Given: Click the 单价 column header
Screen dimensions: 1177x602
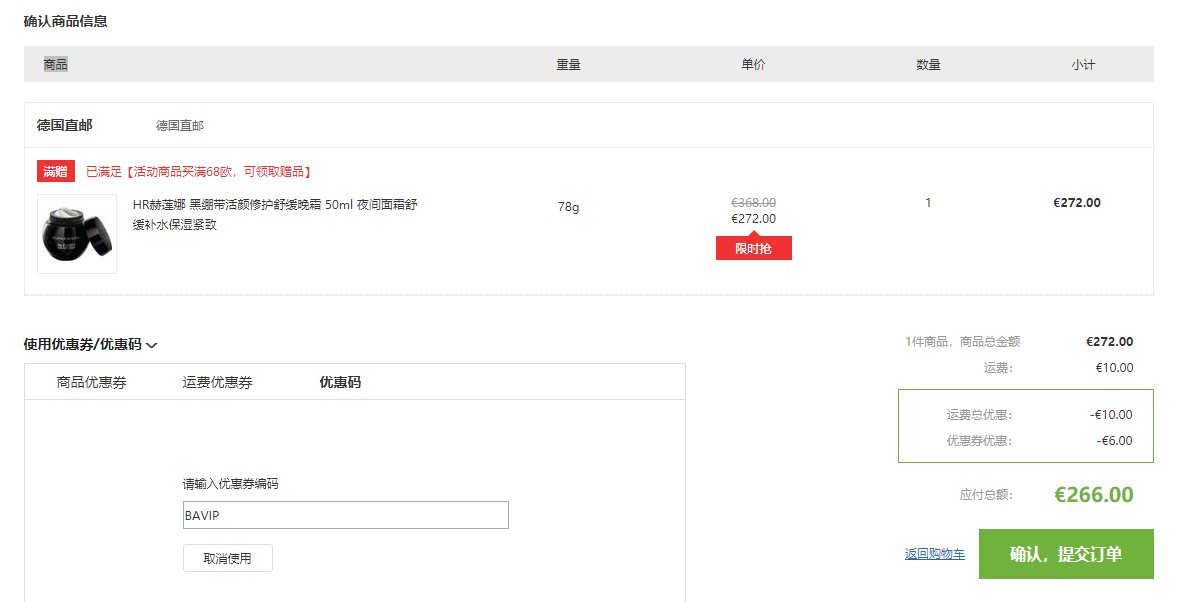Looking at the screenshot, I should [754, 65].
